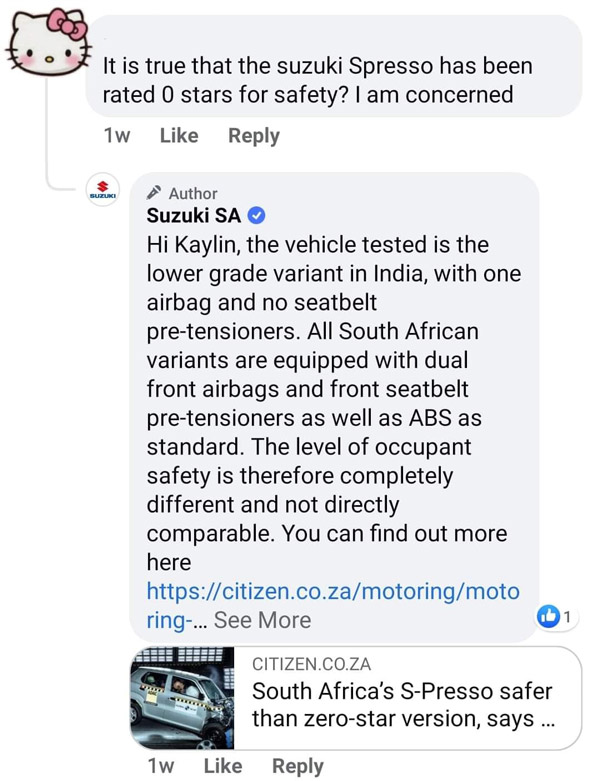This screenshot has width=600, height=781.
Task: Click the blue verified badge
Action: pyautogui.click(x=256, y=217)
